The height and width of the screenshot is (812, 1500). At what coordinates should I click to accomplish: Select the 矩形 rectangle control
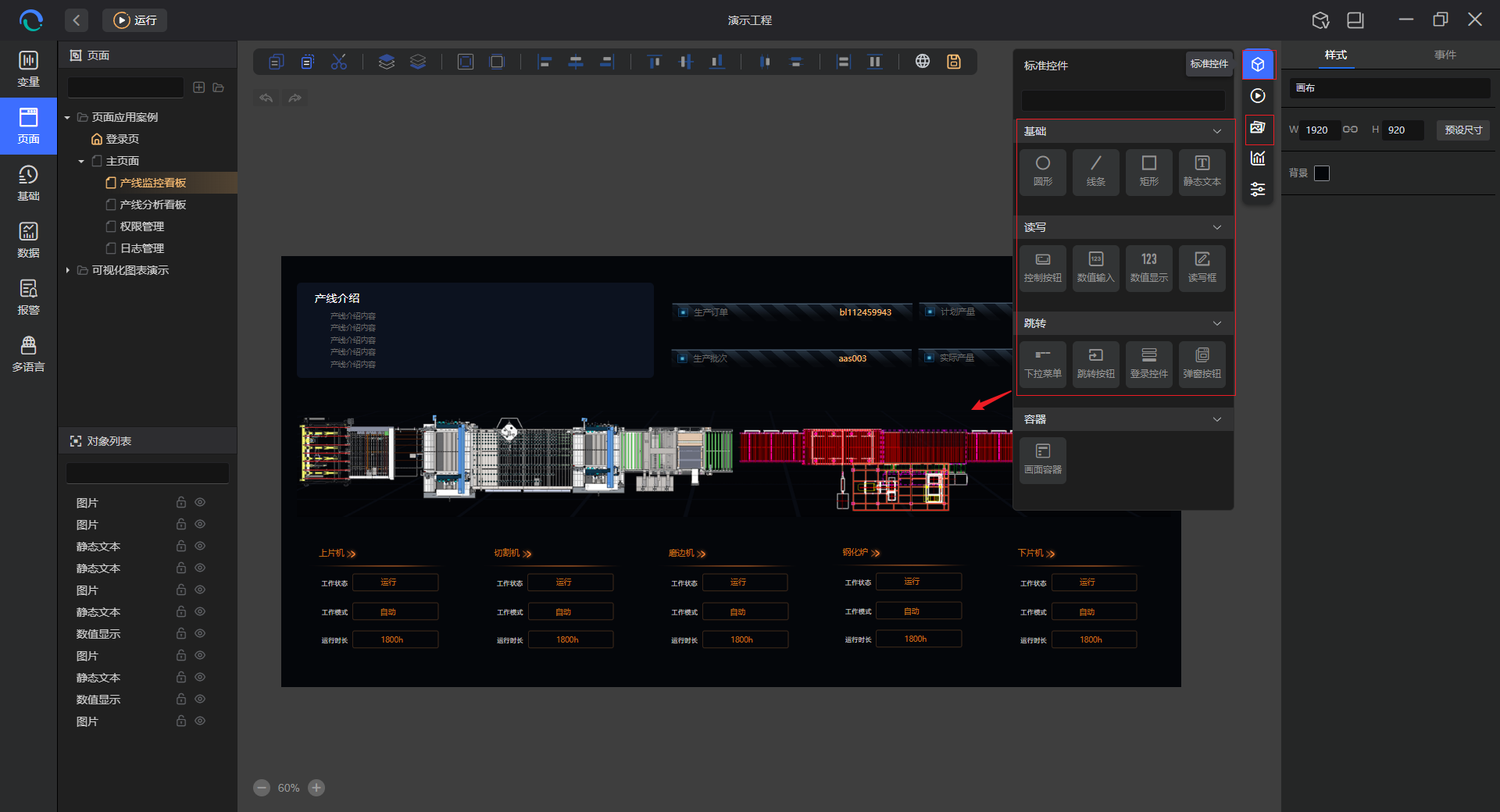[x=1149, y=172]
